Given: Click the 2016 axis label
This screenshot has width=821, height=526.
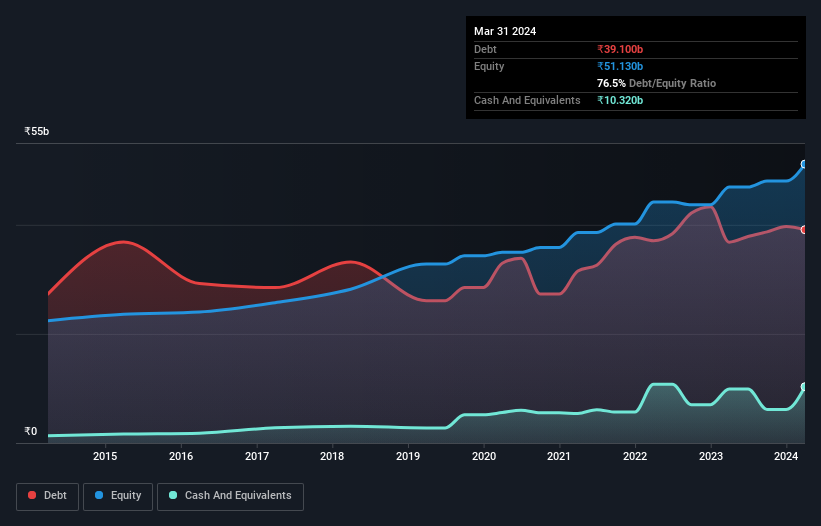Looking at the screenshot, I should click(181, 456).
